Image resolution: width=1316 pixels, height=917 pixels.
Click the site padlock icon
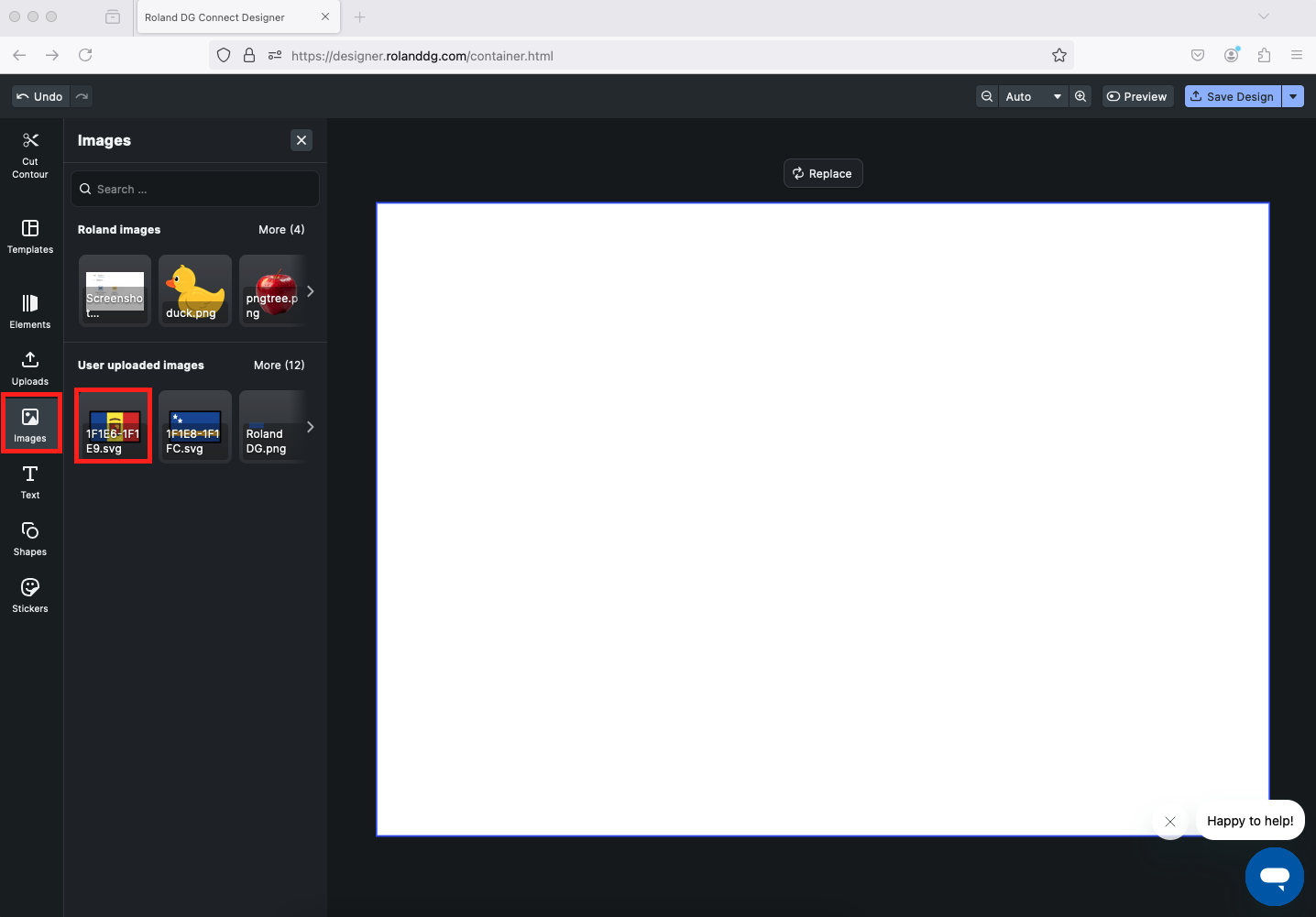tap(249, 55)
